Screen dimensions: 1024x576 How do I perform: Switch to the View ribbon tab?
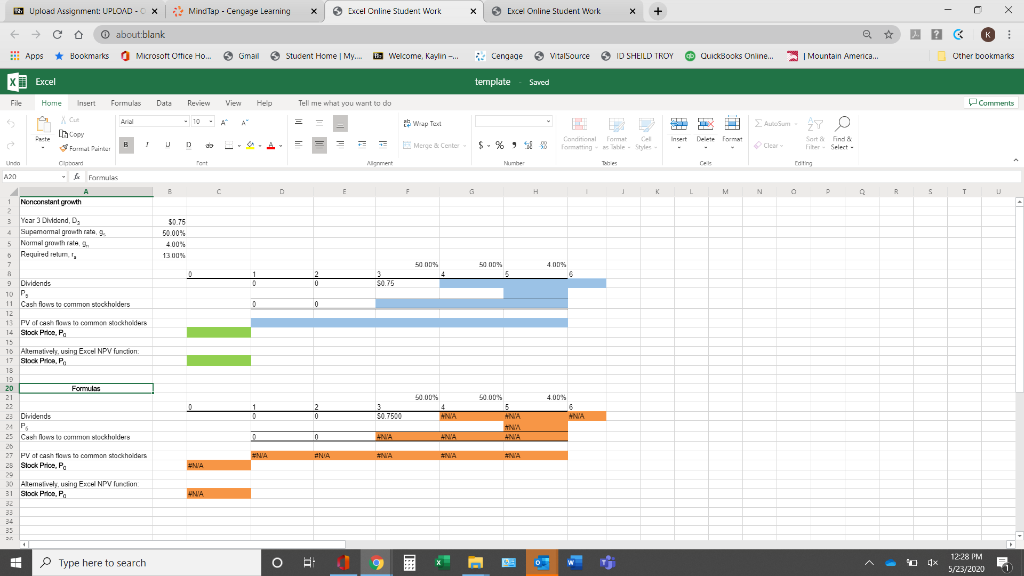click(x=233, y=103)
